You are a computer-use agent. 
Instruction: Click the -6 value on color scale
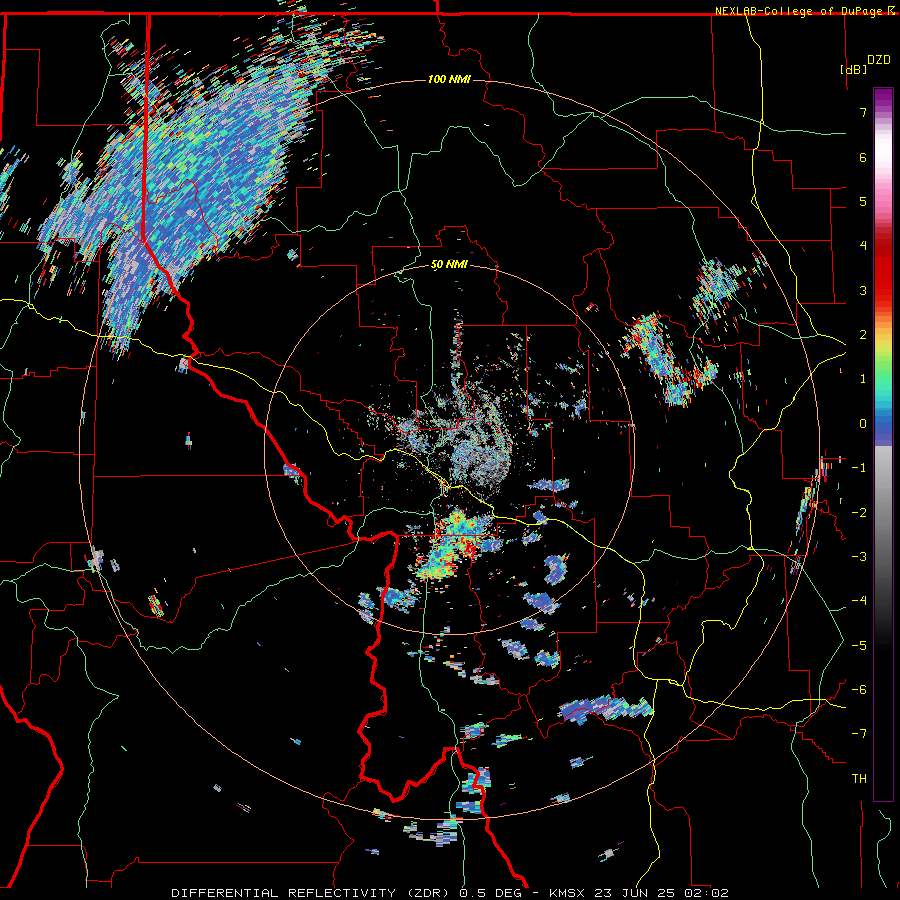pyautogui.click(x=859, y=690)
